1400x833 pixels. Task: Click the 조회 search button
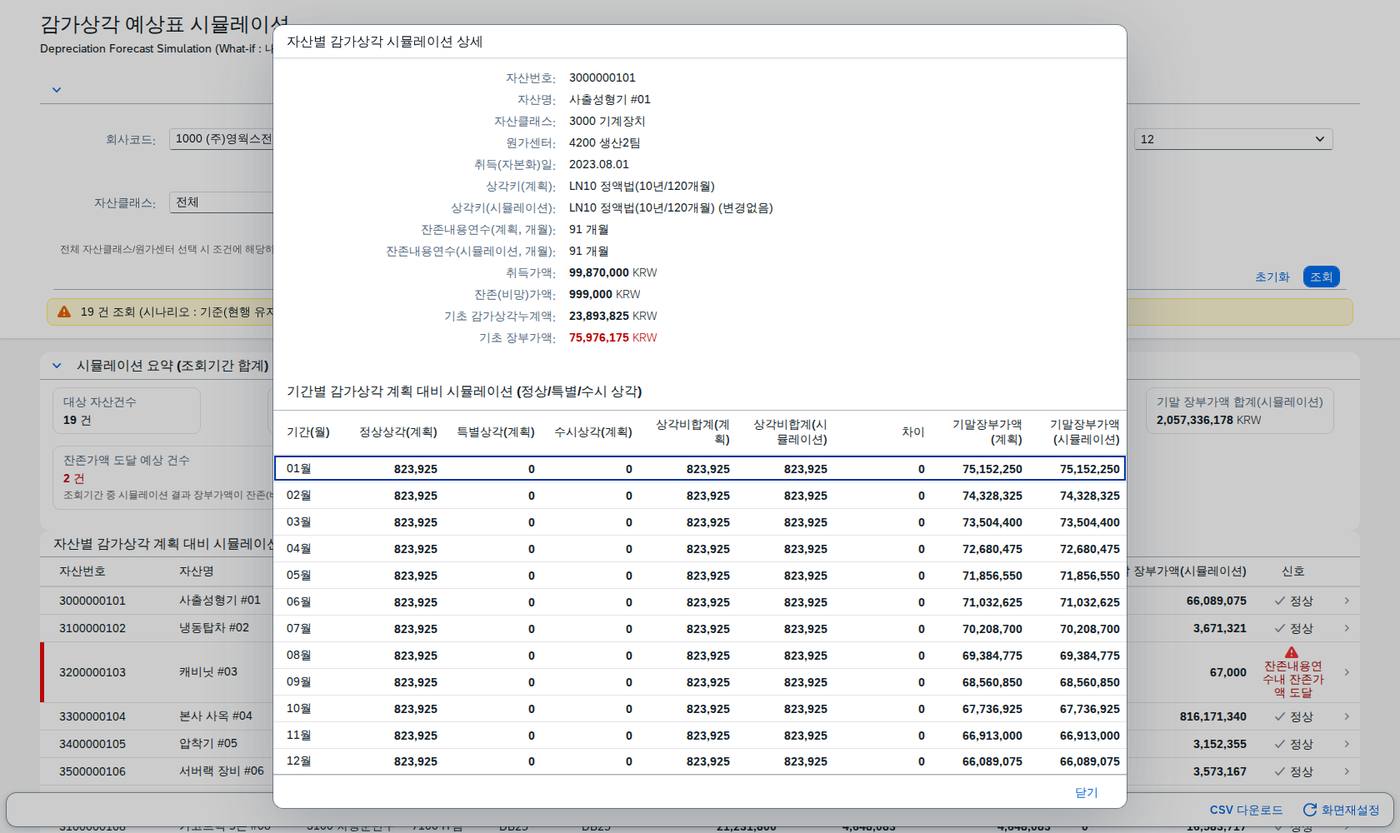tap(1321, 277)
